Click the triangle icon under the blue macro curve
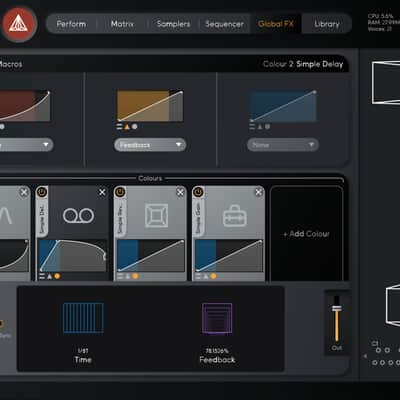 [260, 126]
